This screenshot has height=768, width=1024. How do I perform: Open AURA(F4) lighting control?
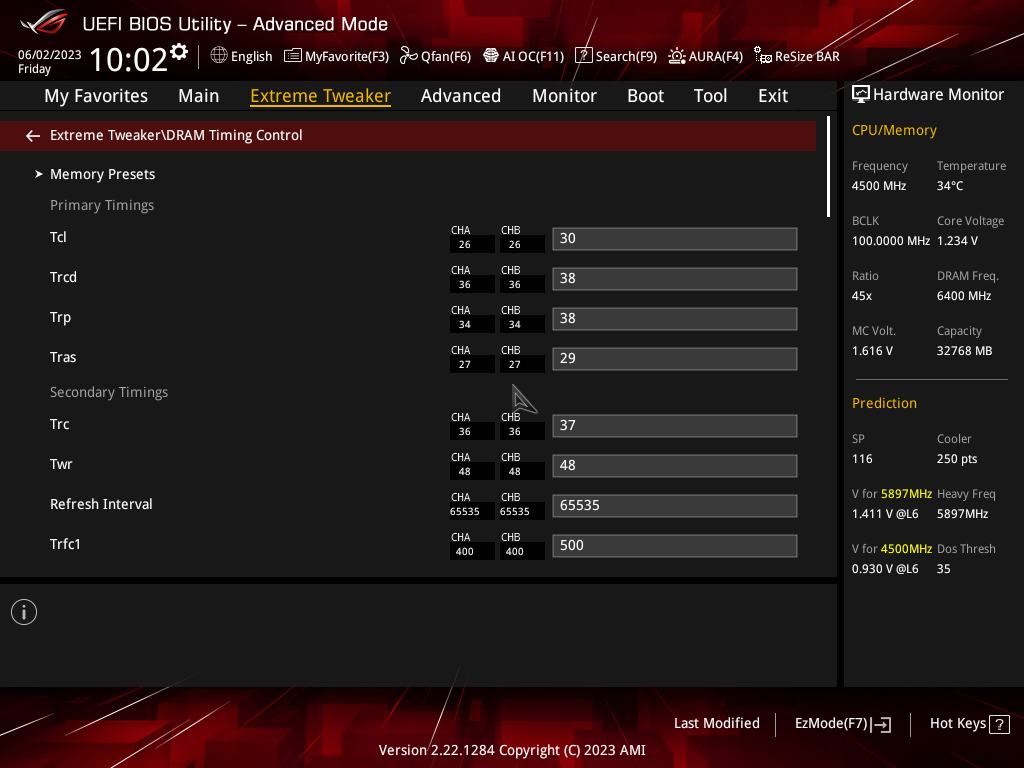[x=705, y=56]
